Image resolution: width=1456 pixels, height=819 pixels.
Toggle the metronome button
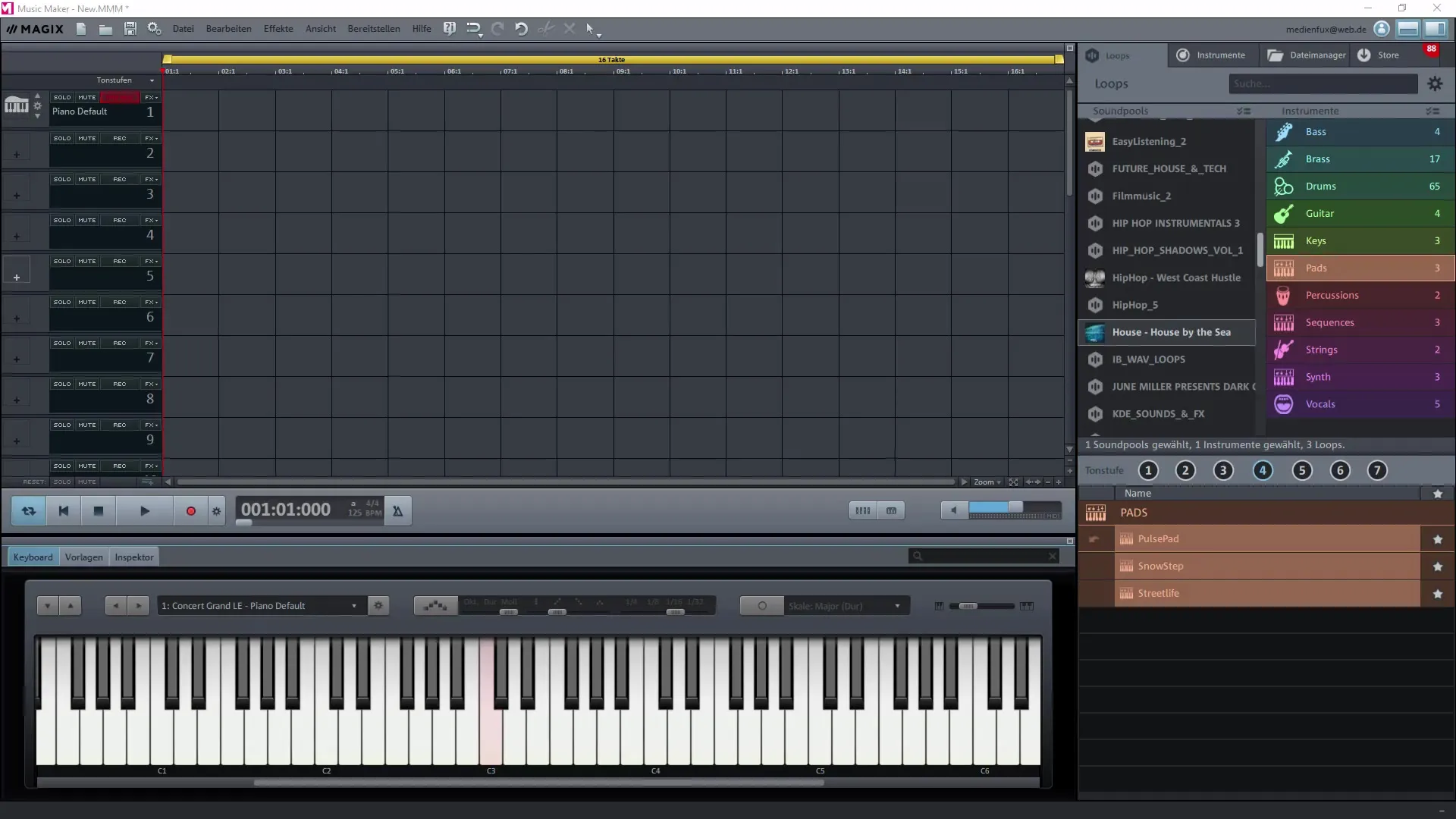click(x=397, y=511)
